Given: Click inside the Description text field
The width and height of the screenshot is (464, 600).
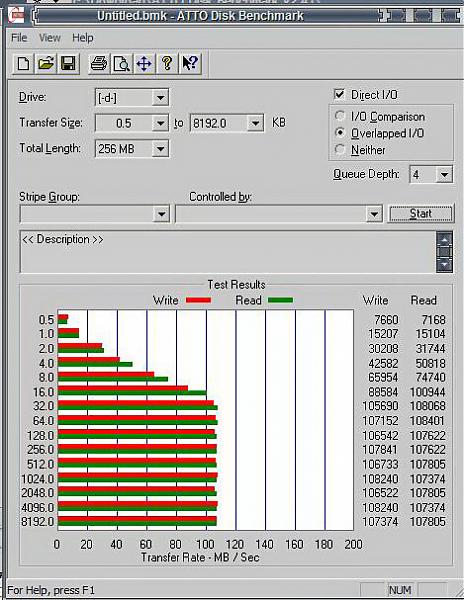Looking at the screenshot, I should (x=228, y=252).
